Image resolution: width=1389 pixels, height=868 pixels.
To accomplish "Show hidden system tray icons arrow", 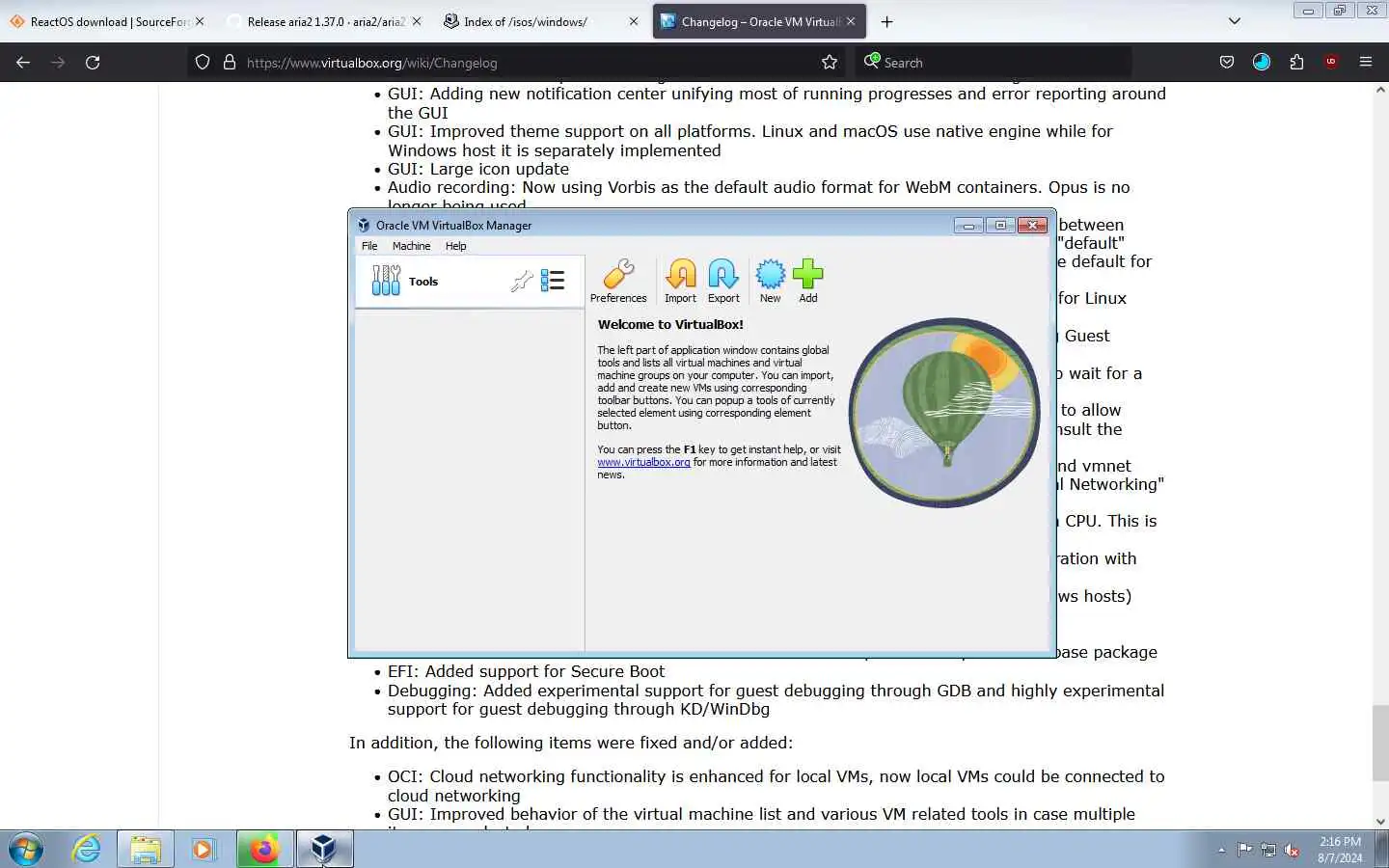I will point(1221,851).
